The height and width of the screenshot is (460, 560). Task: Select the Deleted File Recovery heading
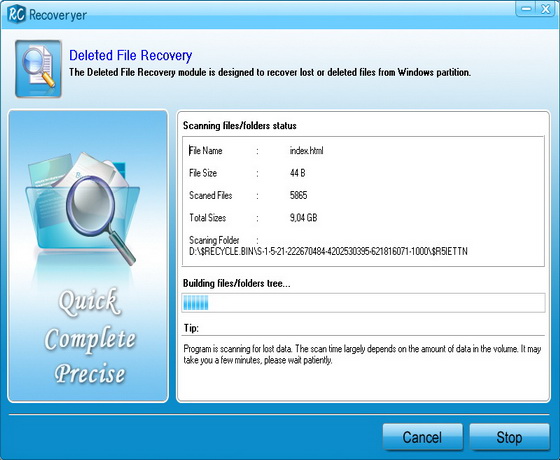(x=130, y=55)
